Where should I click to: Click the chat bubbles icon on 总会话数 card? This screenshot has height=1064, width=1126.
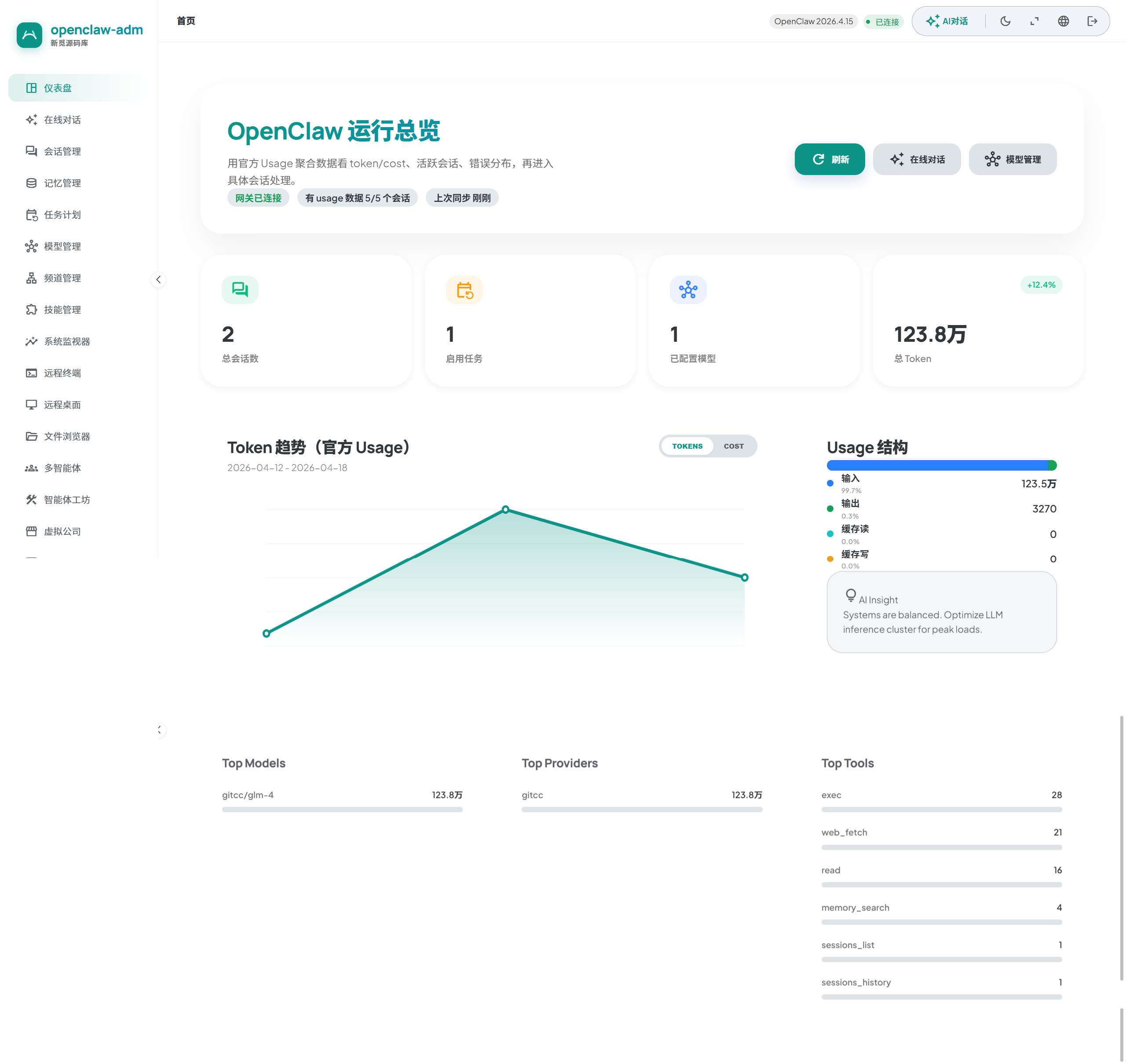(x=240, y=290)
